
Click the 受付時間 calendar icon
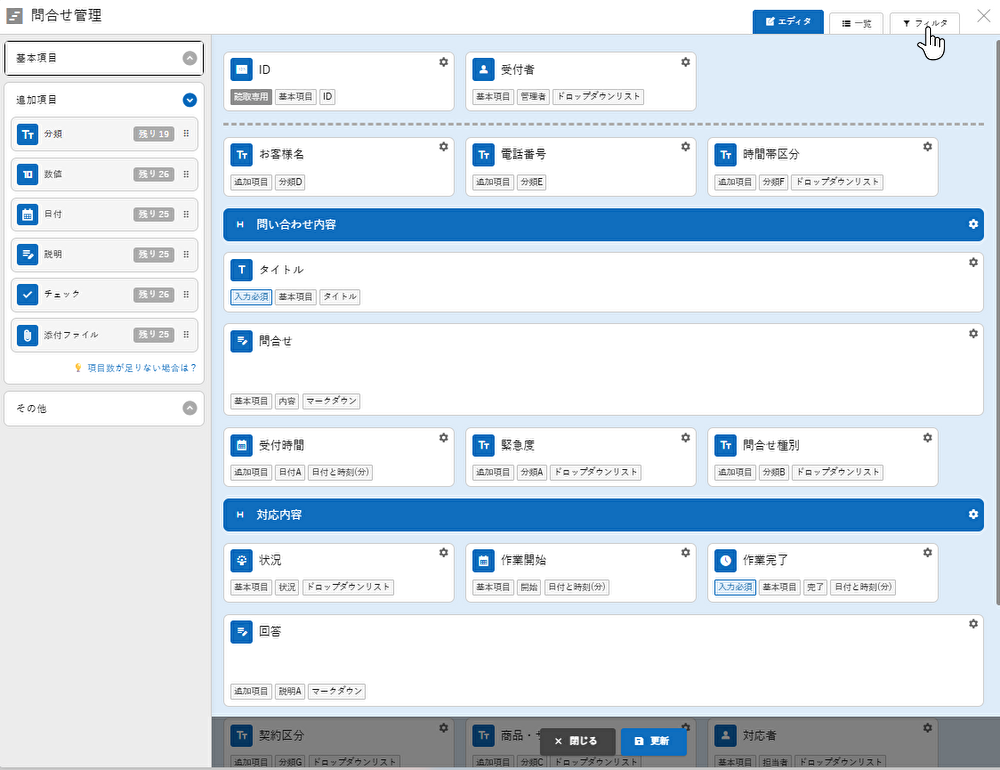tap(242, 445)
